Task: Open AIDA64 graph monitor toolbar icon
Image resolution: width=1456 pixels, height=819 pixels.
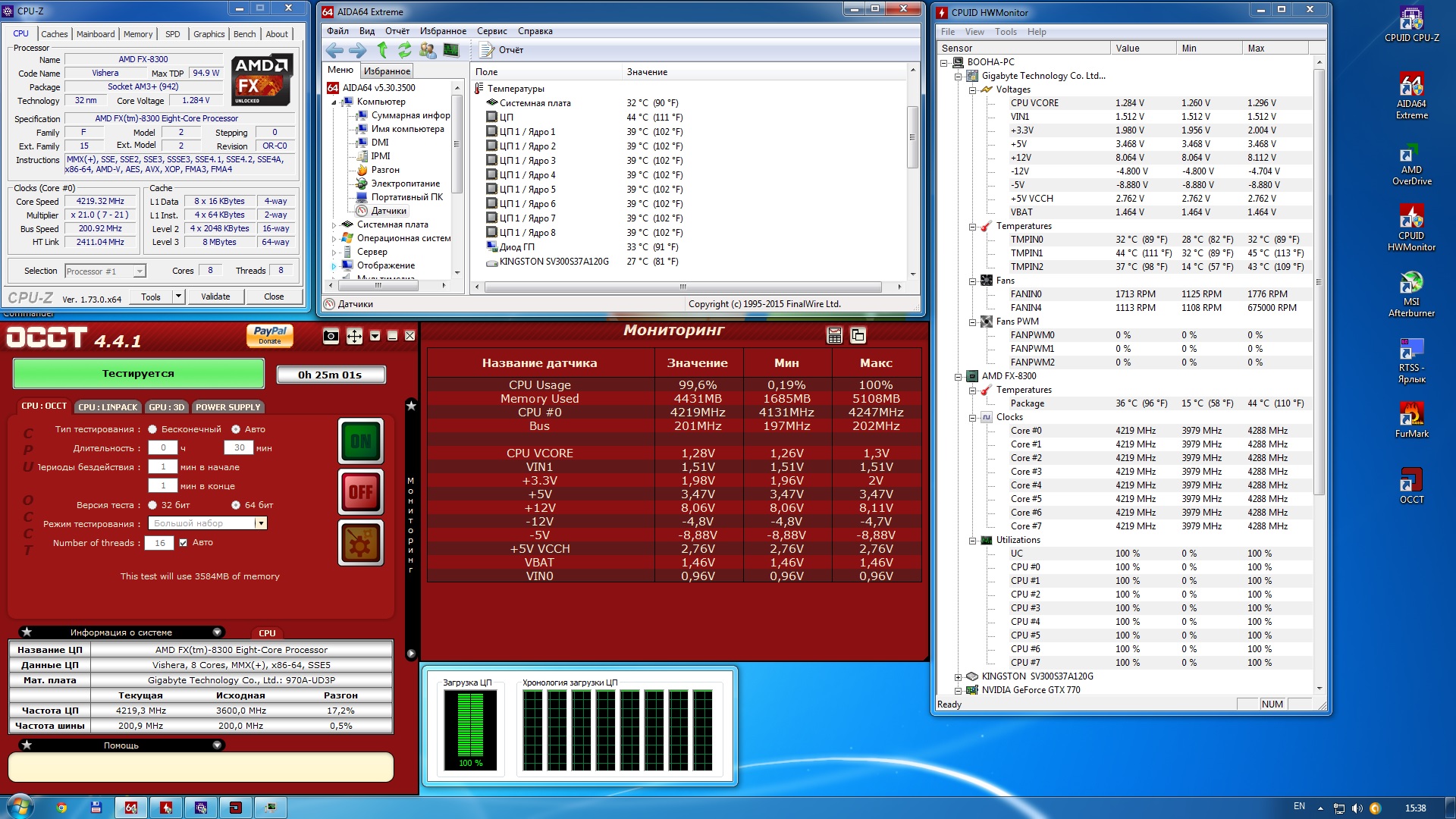Action: (x=451, y=50)
